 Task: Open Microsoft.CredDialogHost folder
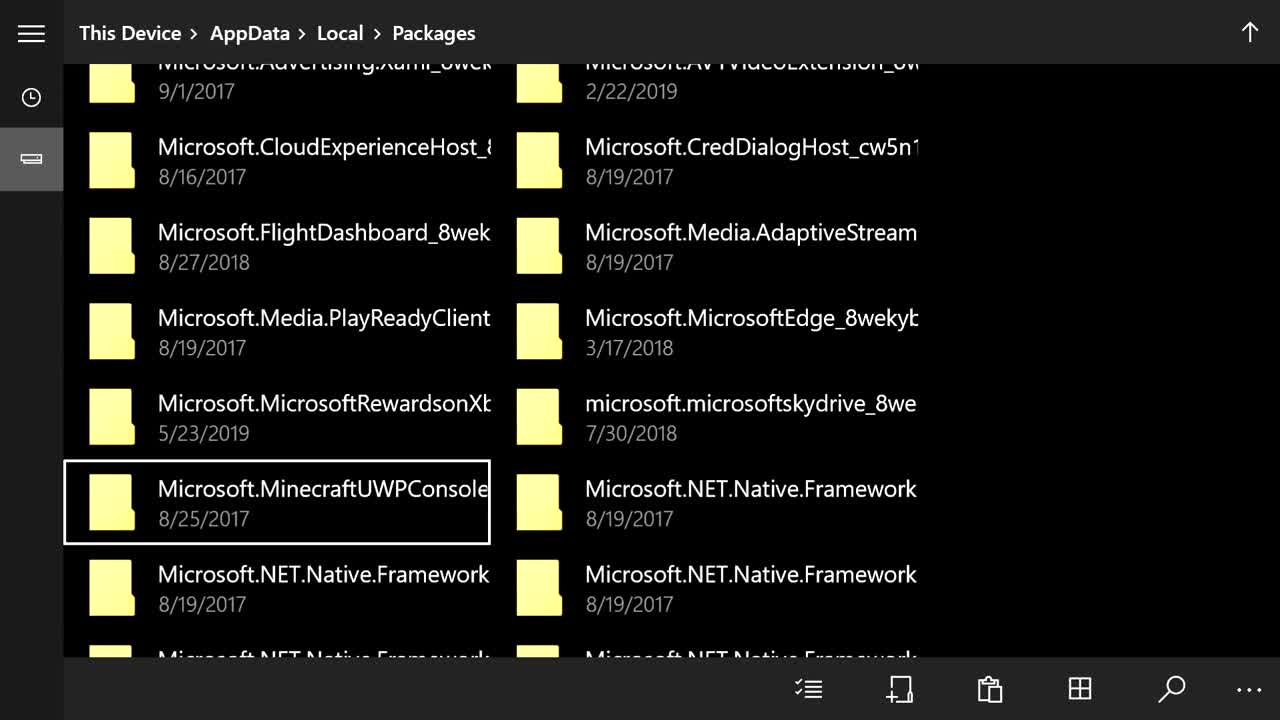[x=704, y=161]
